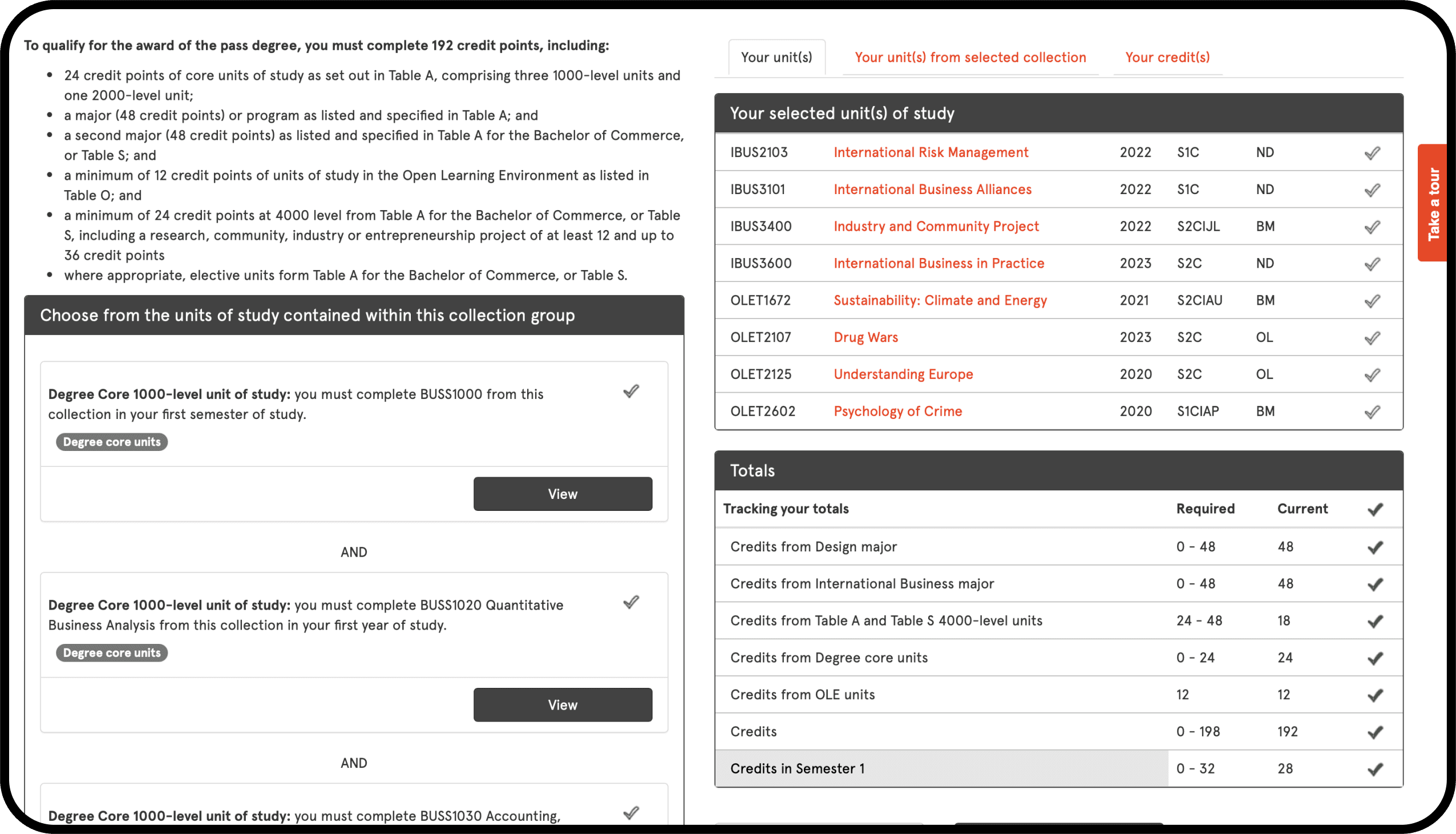Toggle checkmark on BUSS1030 Accounting collection

(x=630, y=813)
